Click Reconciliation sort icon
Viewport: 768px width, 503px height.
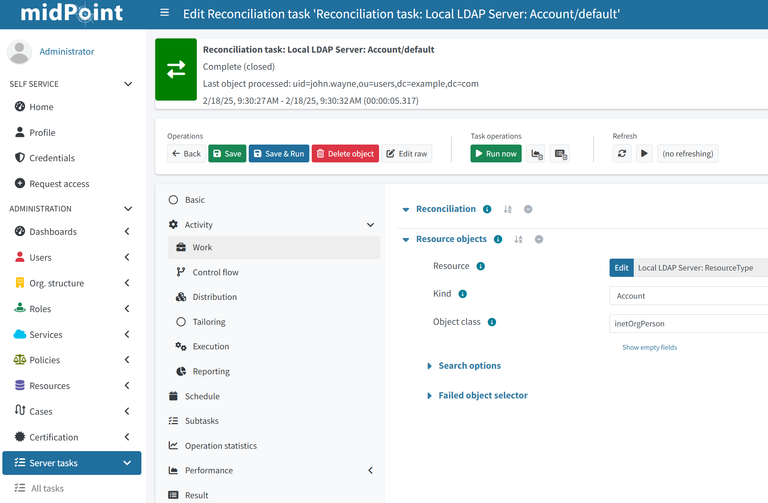tap(507, 209)
